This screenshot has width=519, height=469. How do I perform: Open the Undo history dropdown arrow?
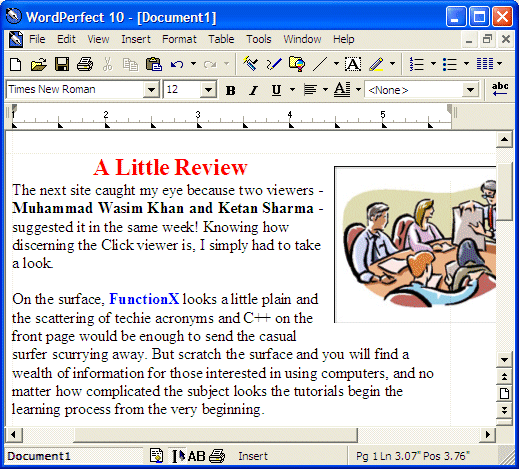[193, 63]
